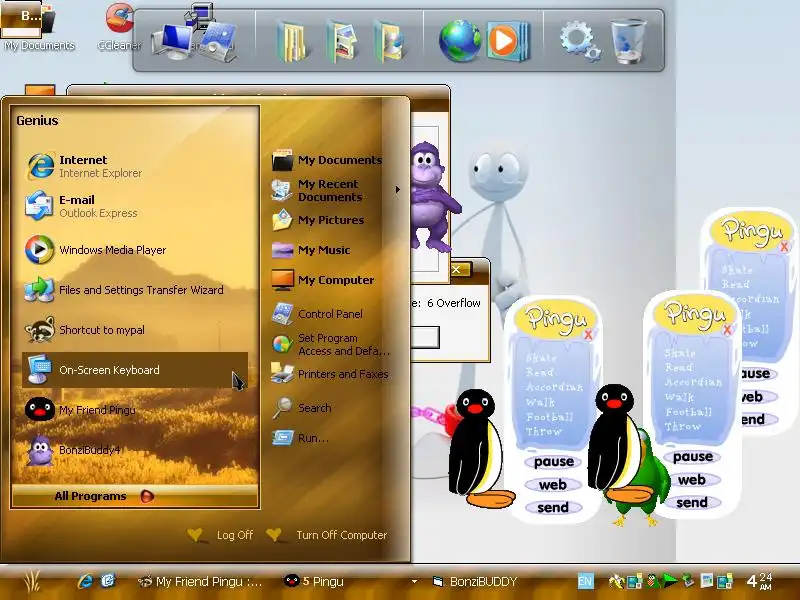Close the middle Pingu panel with red X
The height and width of the screenshot is (600, 800).
[x=727, y=330]
